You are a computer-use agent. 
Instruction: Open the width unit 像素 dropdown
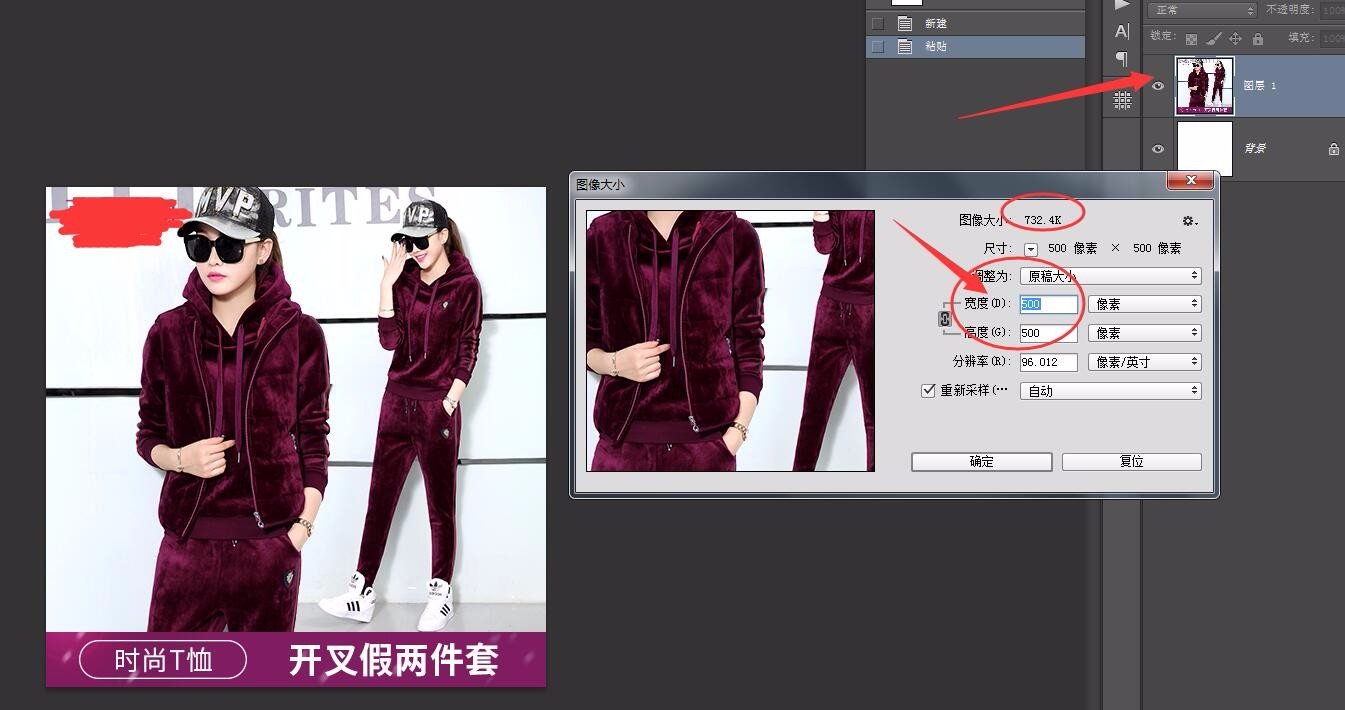pos(1144,304)
